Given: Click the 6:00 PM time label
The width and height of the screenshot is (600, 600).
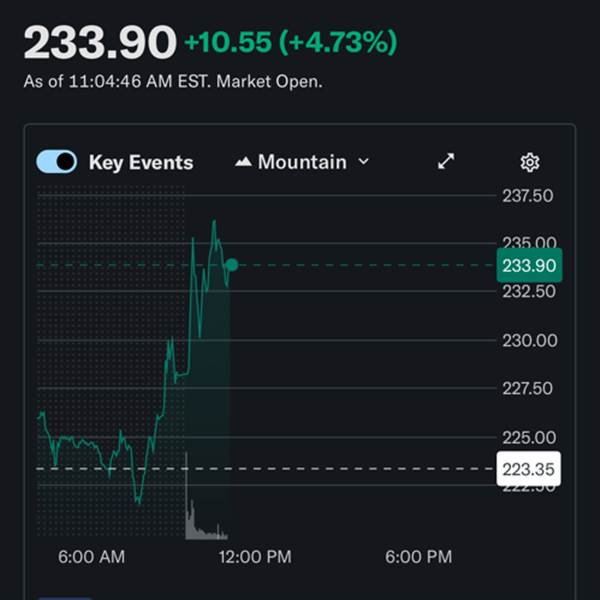Looking at the screenshot, I should click(418, 556).
